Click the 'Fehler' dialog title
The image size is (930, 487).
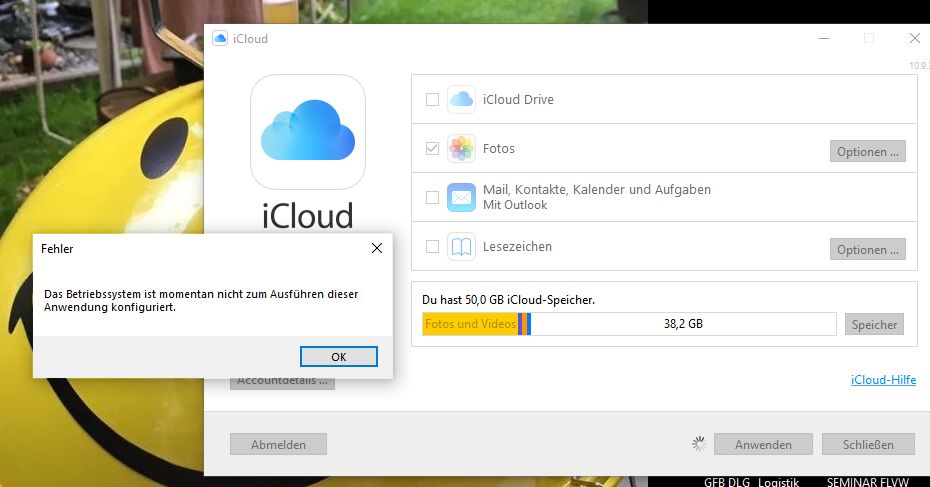(57, 249)
